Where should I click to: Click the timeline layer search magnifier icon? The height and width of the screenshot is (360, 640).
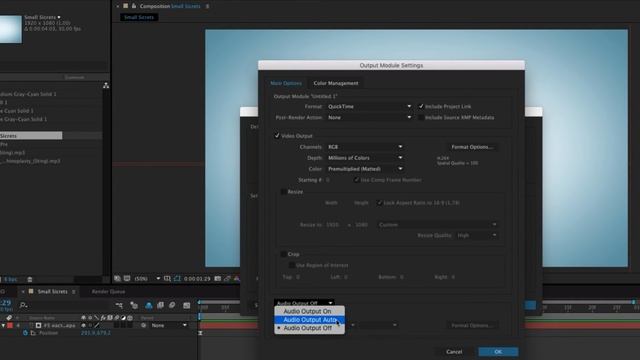tap(23, 305)
